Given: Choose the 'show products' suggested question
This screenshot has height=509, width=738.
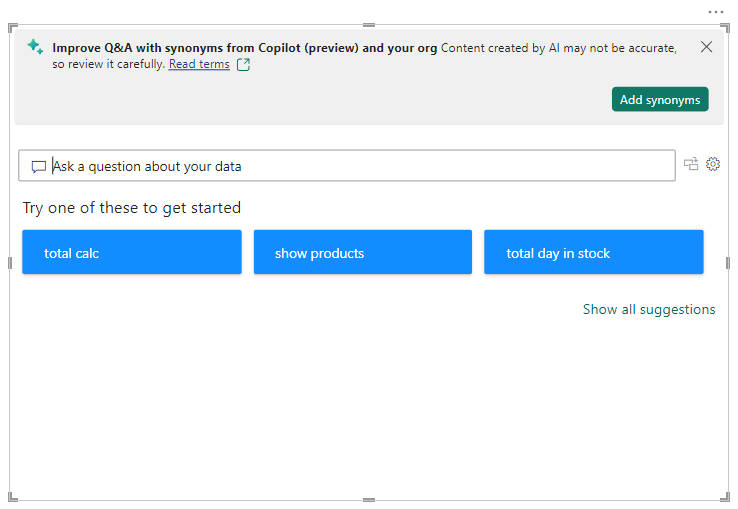Looking at the screenshot, I should pyautogui.click(x=363, y=252).
